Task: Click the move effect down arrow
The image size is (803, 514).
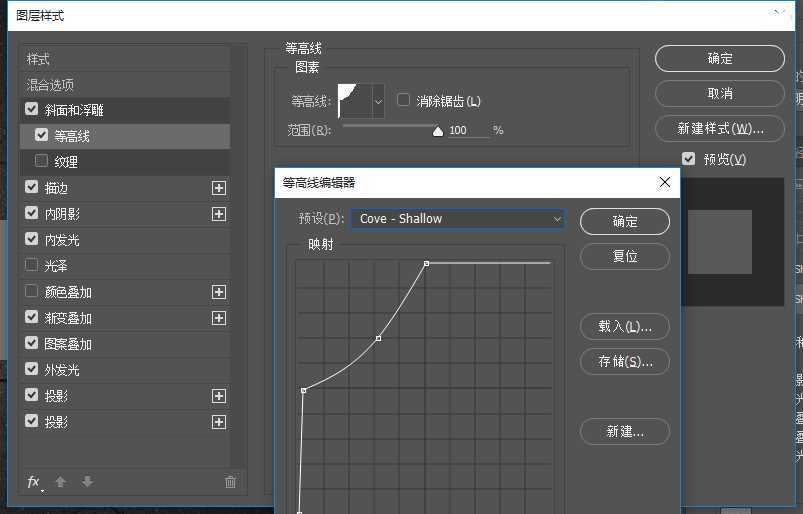Action: [x=87, y=482]
